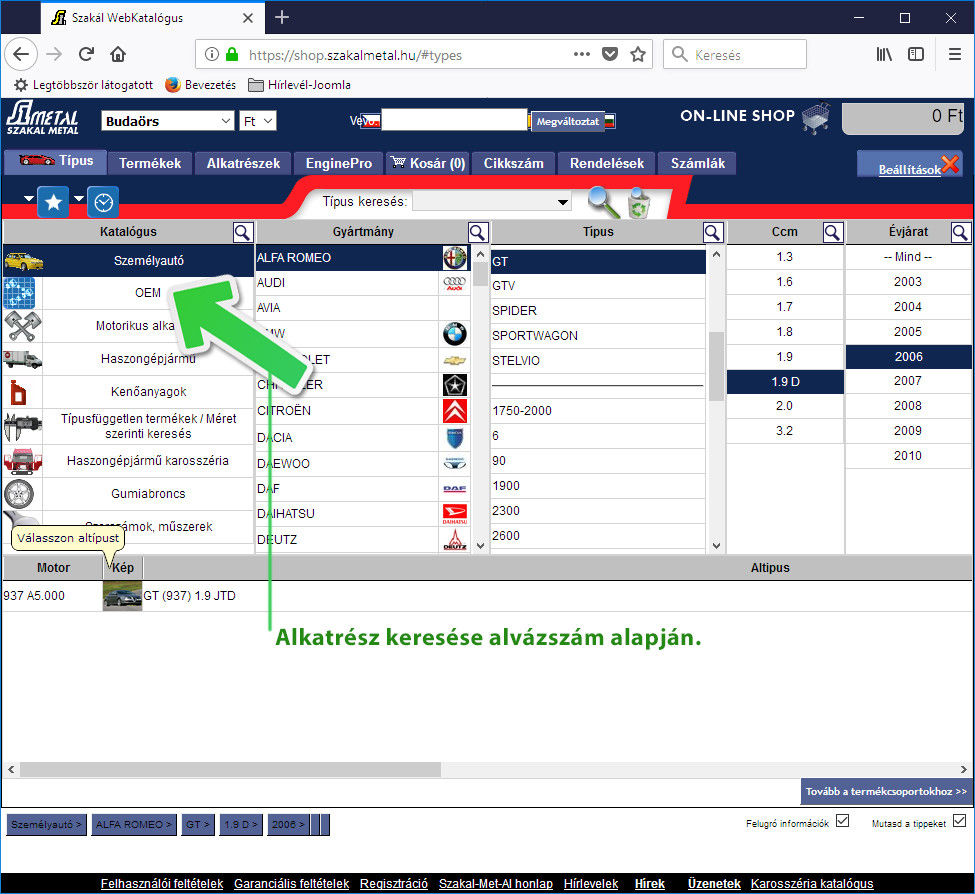The width and height of the screenshot is (975, 894).
Task: Select the STELVIO type row
Action: point(598,361)
